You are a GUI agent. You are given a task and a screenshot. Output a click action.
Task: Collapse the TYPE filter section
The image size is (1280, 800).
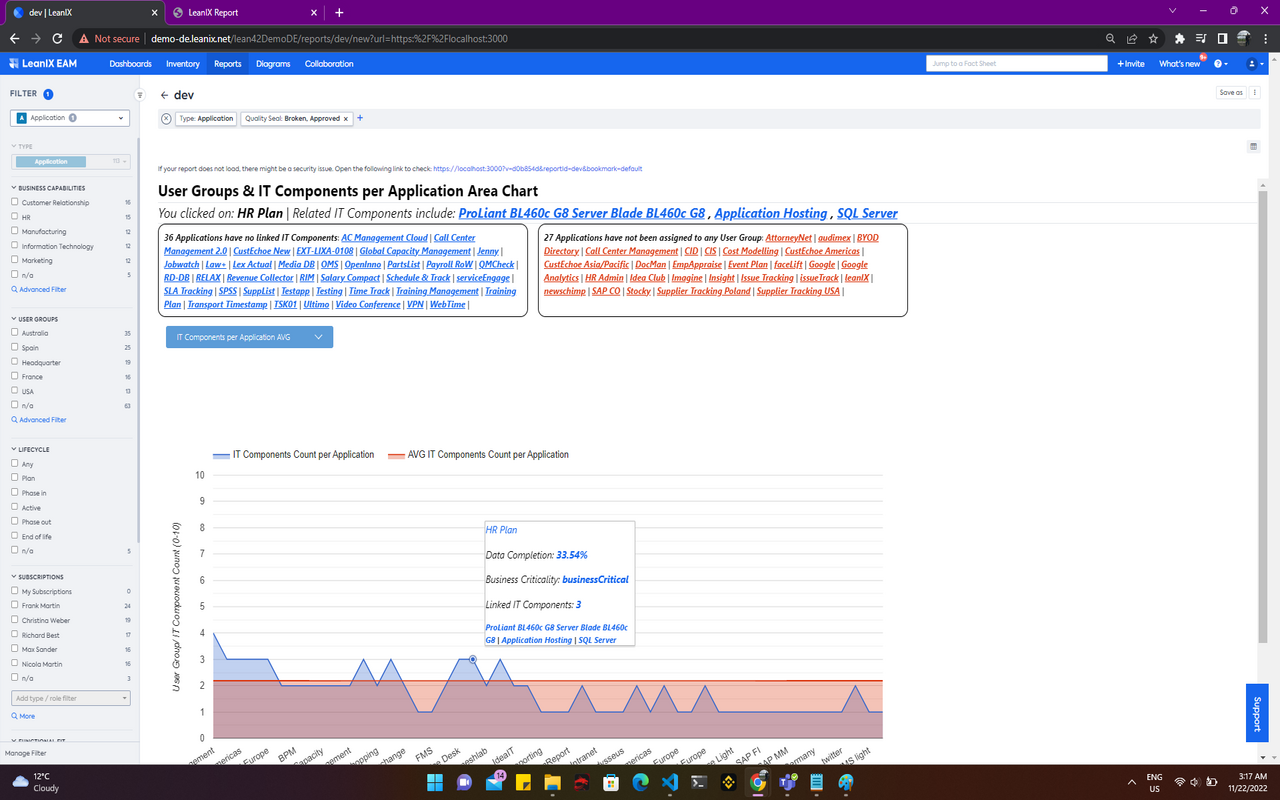(22, 146)
